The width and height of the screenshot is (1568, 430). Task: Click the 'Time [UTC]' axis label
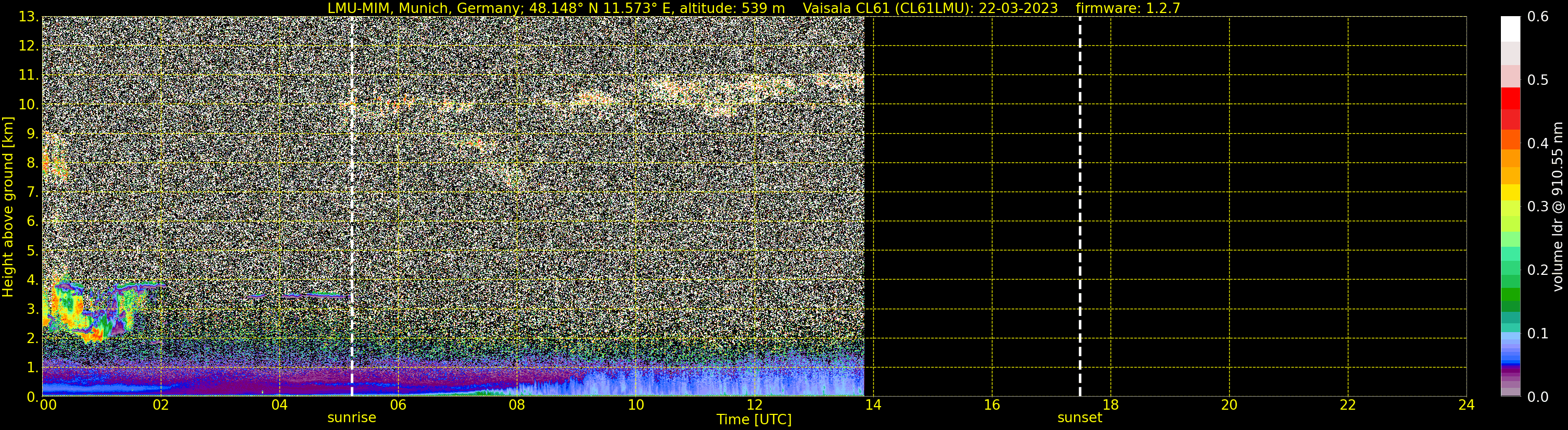pos(754,420)
